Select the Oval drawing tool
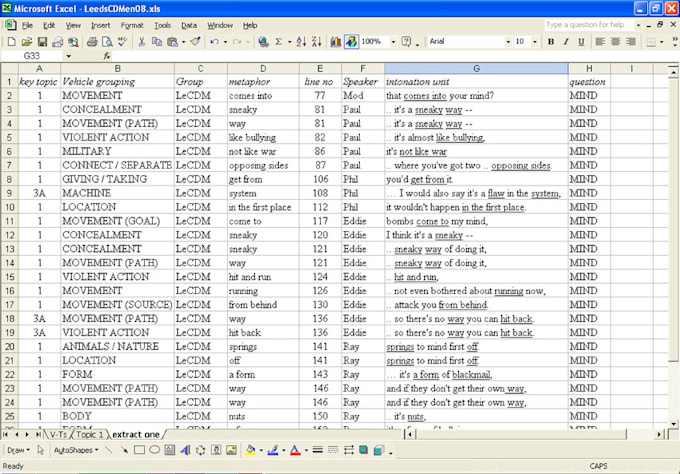The image size is (680, 474). (x=154, y=450)
